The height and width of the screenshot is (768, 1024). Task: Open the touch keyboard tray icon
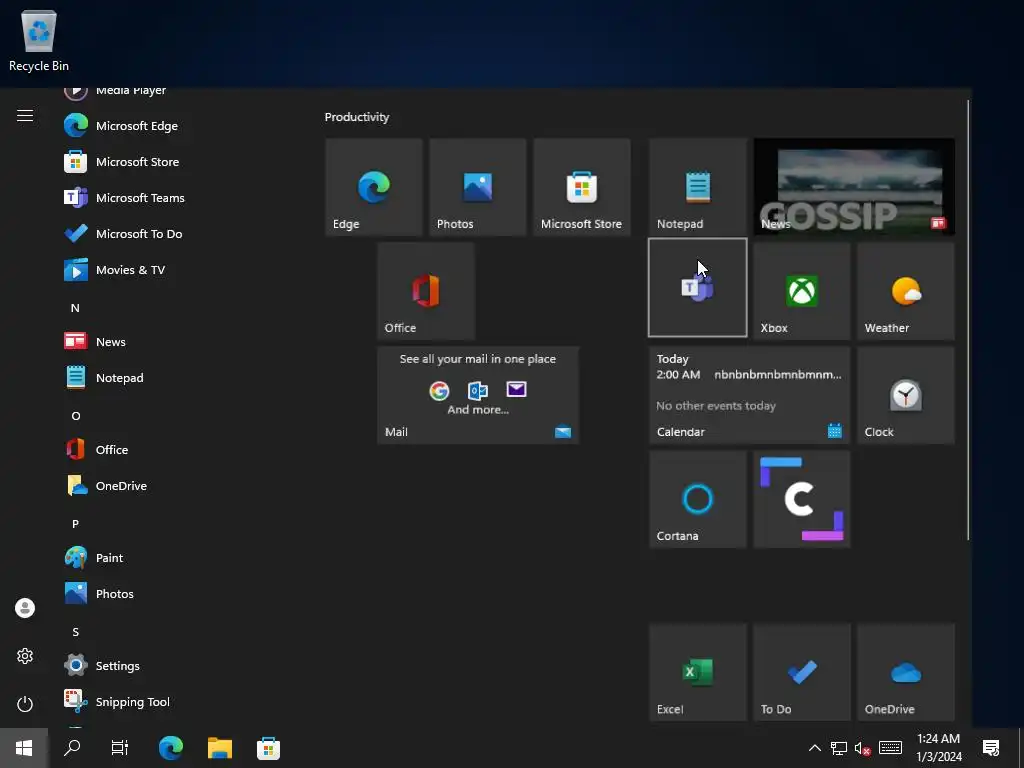tap(890, 748)
